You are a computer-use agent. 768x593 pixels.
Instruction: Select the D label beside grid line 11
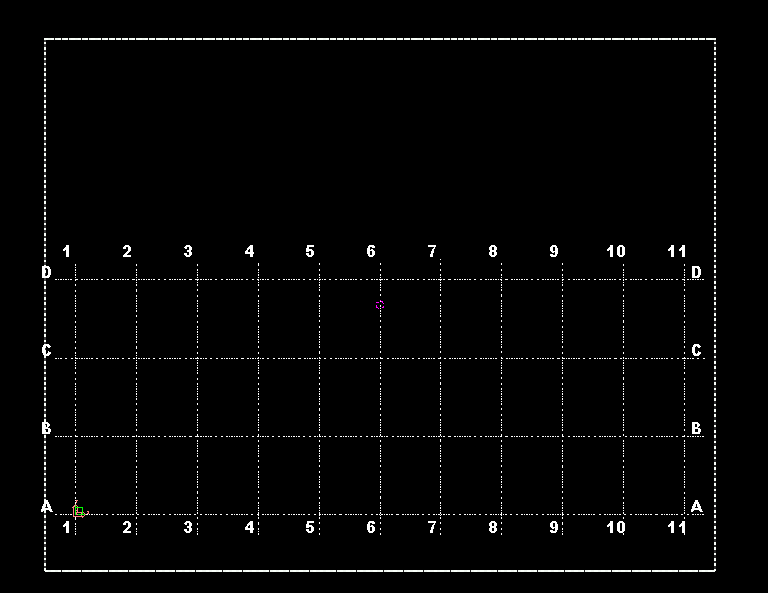point(696,272)
